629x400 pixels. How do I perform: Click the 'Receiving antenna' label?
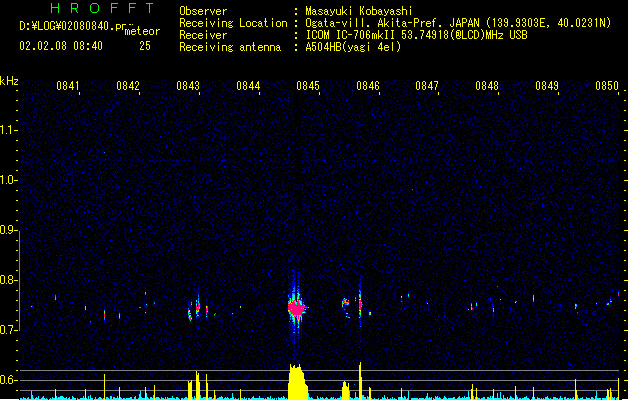[230, 47]
